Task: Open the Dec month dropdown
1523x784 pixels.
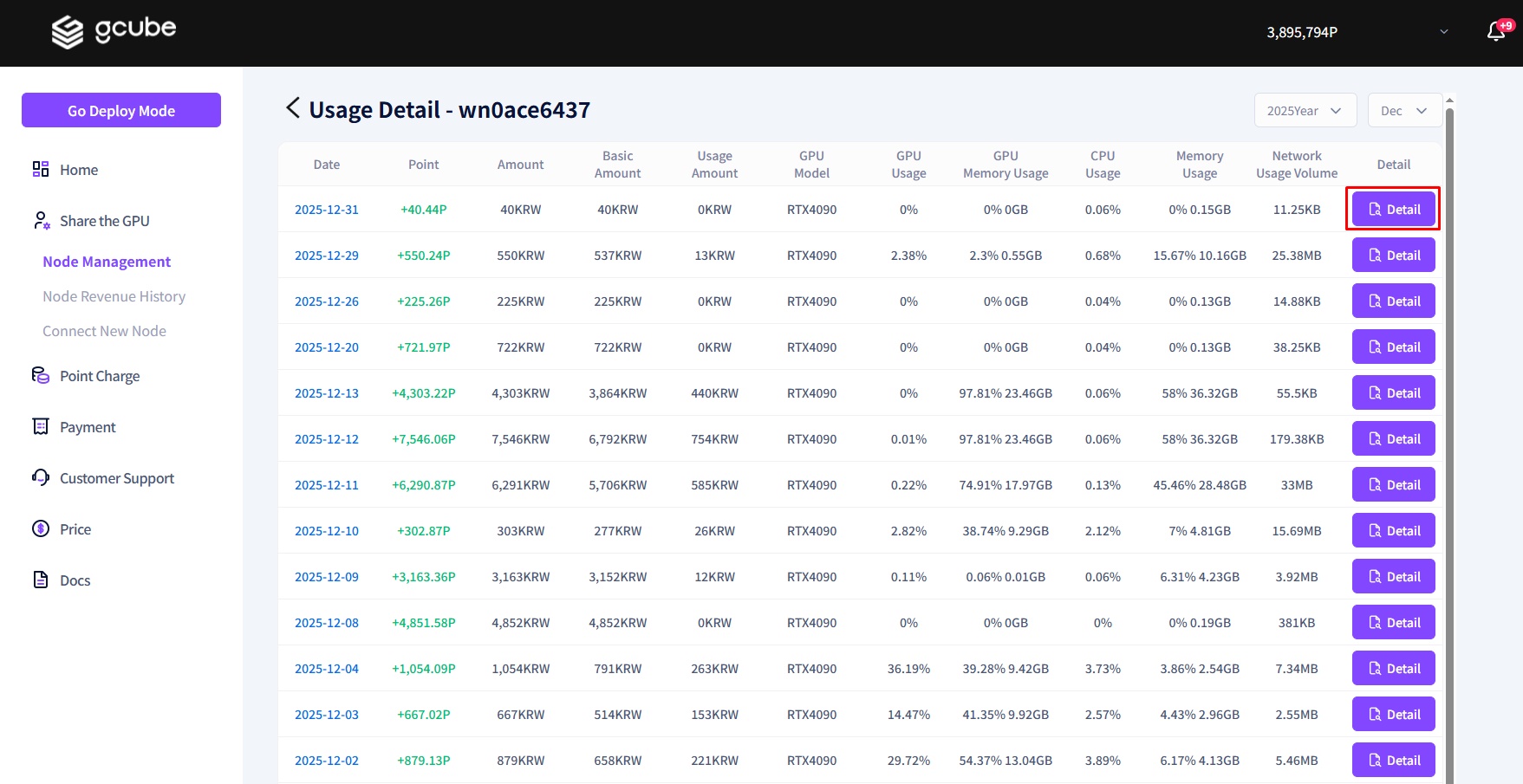Action: coord(1404,111)
